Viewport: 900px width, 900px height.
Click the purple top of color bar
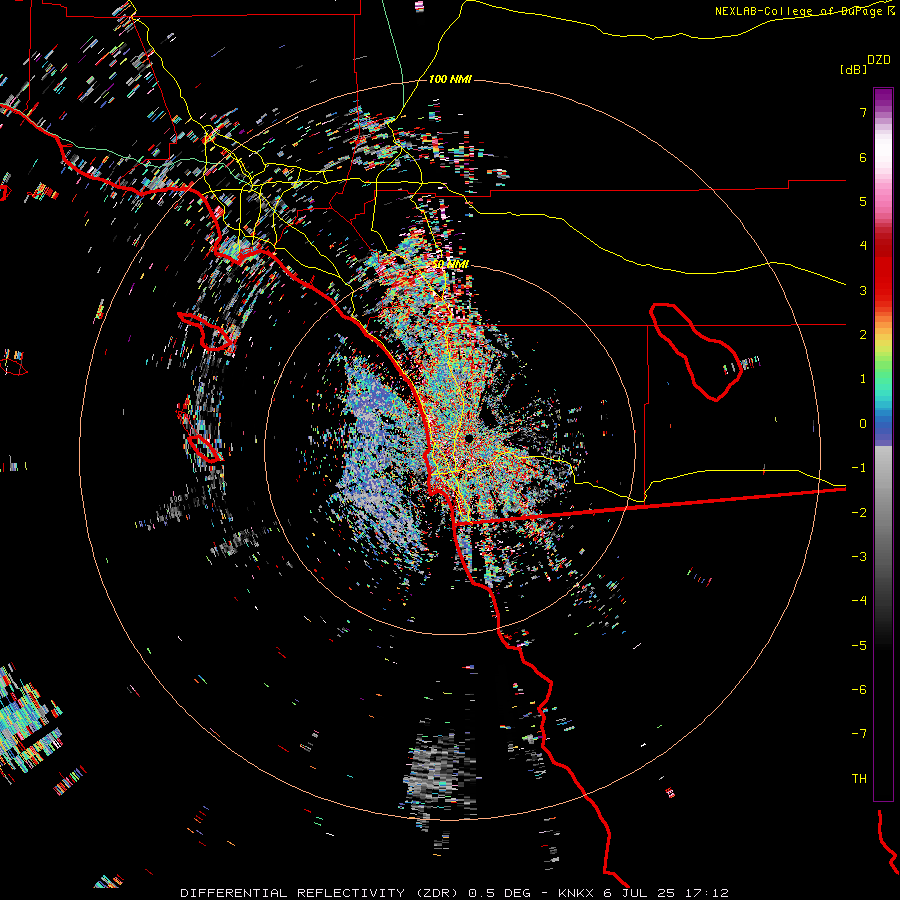tap(883, 98)
